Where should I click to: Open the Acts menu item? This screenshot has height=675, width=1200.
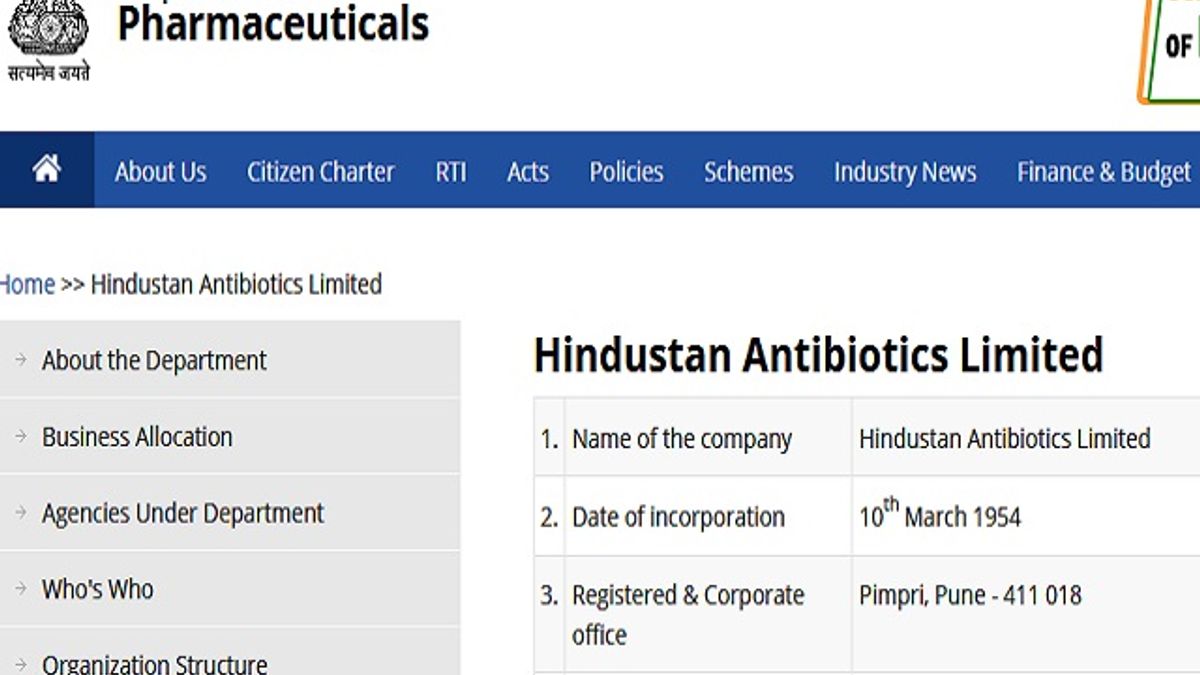(527, 172)
